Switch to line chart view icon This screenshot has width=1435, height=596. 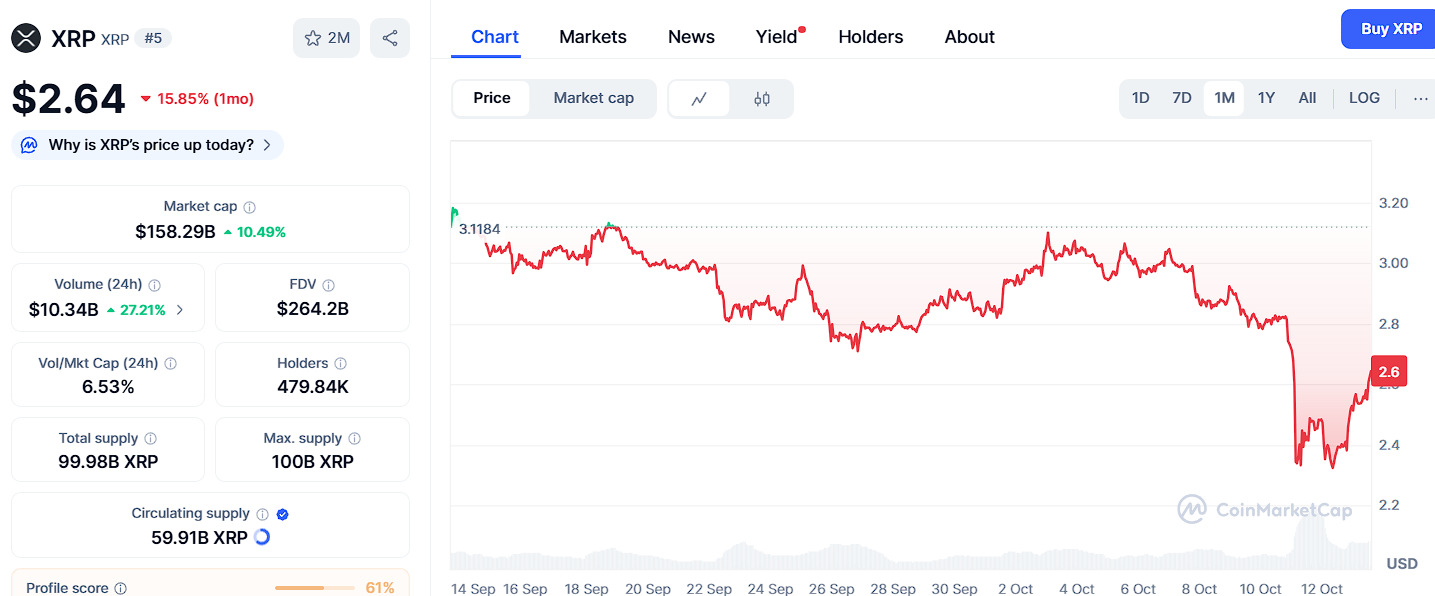click(699, 98)
